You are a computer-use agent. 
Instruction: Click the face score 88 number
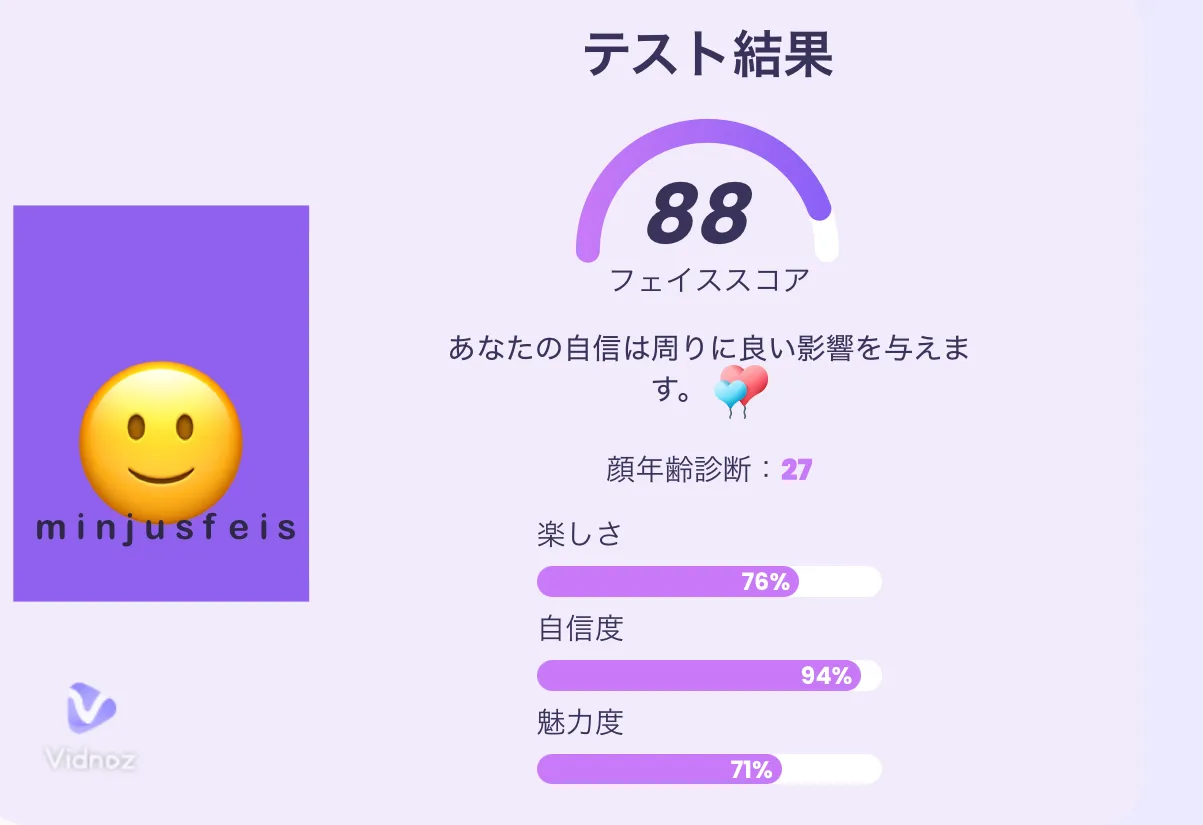coord(699,214)
